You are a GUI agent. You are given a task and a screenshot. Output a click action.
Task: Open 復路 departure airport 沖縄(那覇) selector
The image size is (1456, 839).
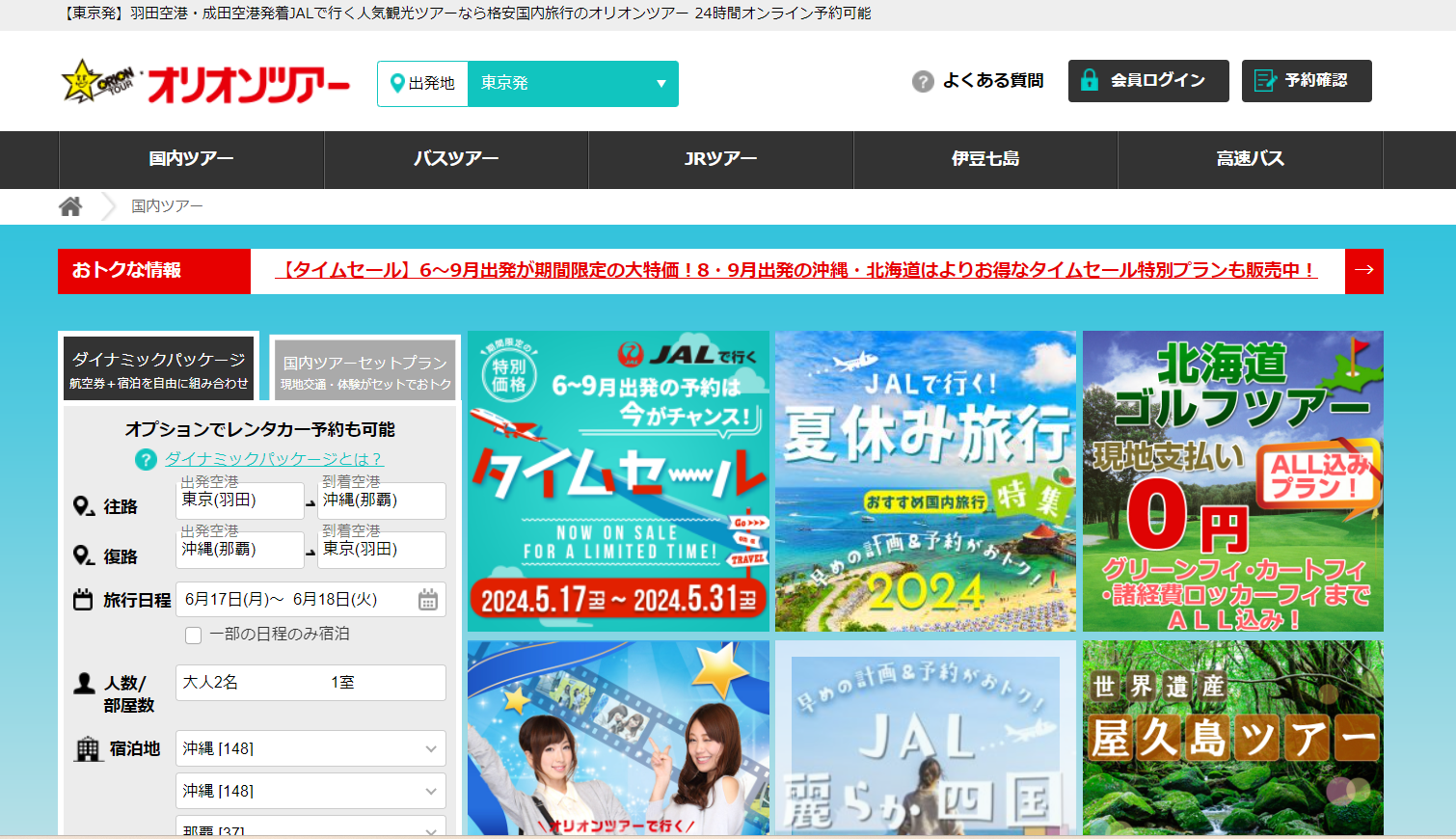tap(240, 550)
